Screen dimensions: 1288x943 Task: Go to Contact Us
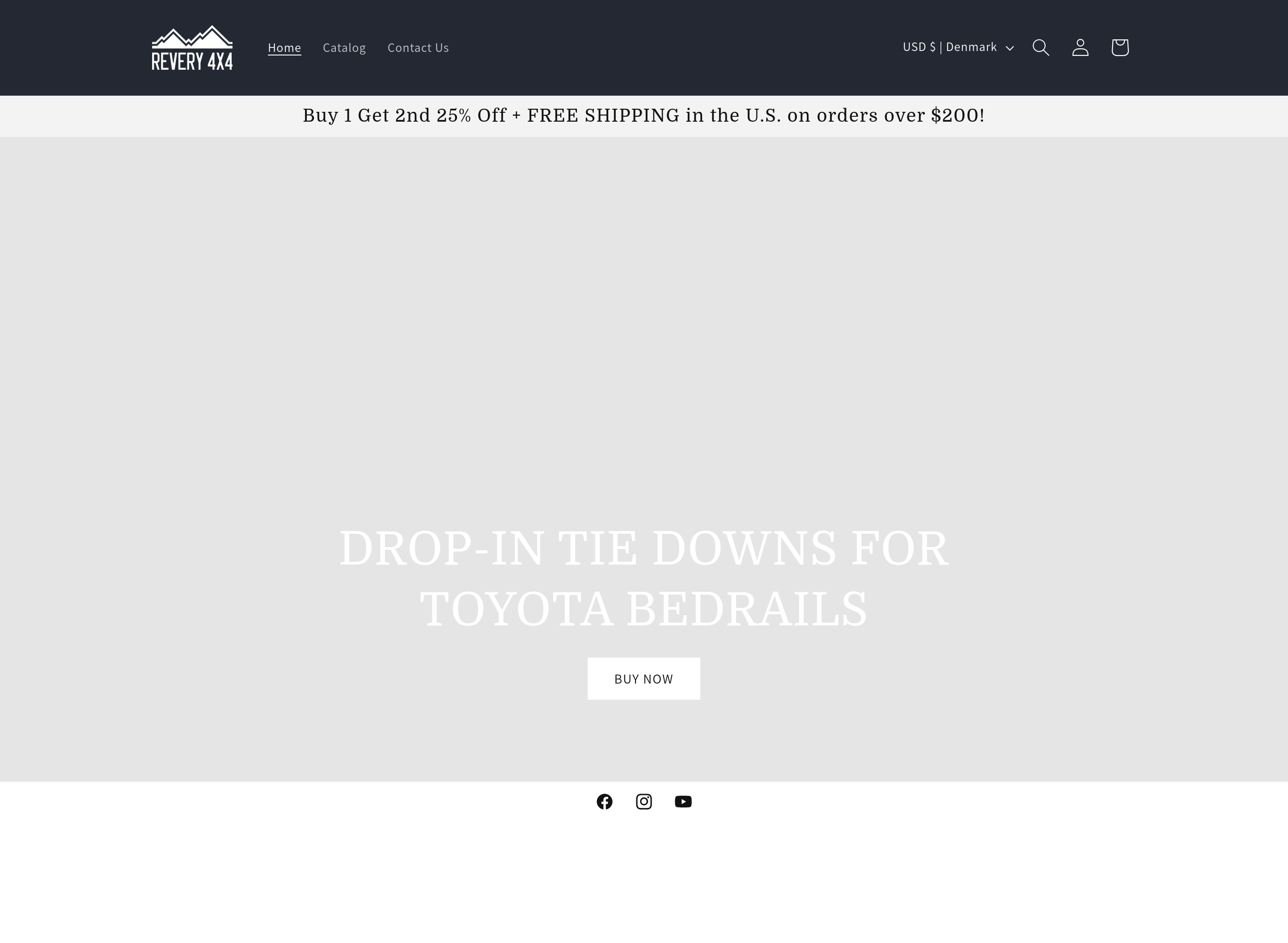tap(418, 47)
